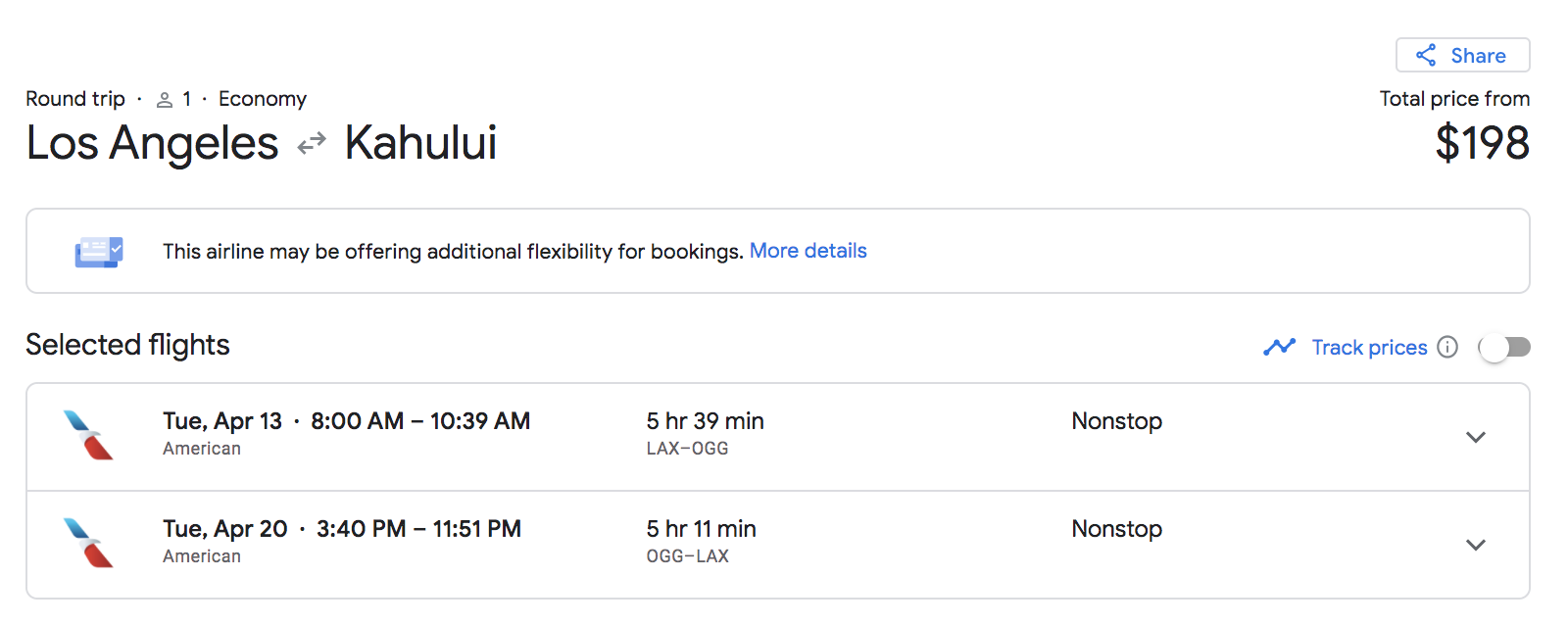1568x625 pixels.
Task: Expand the Apr 13 LAX-OGG flight details
Action: point(1476,438)
